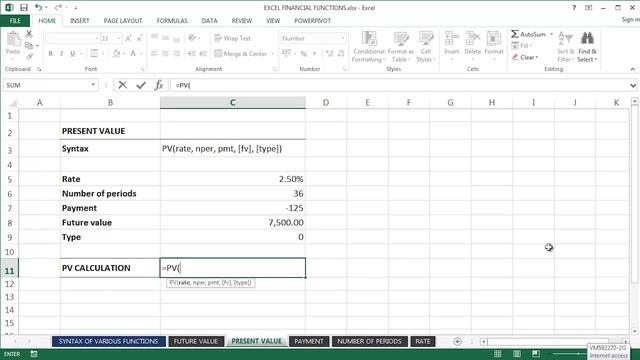This screenshot has height=360, width=640.
Task: Collapse the ribbon with the arrow
Action: [x=633, y=69]
